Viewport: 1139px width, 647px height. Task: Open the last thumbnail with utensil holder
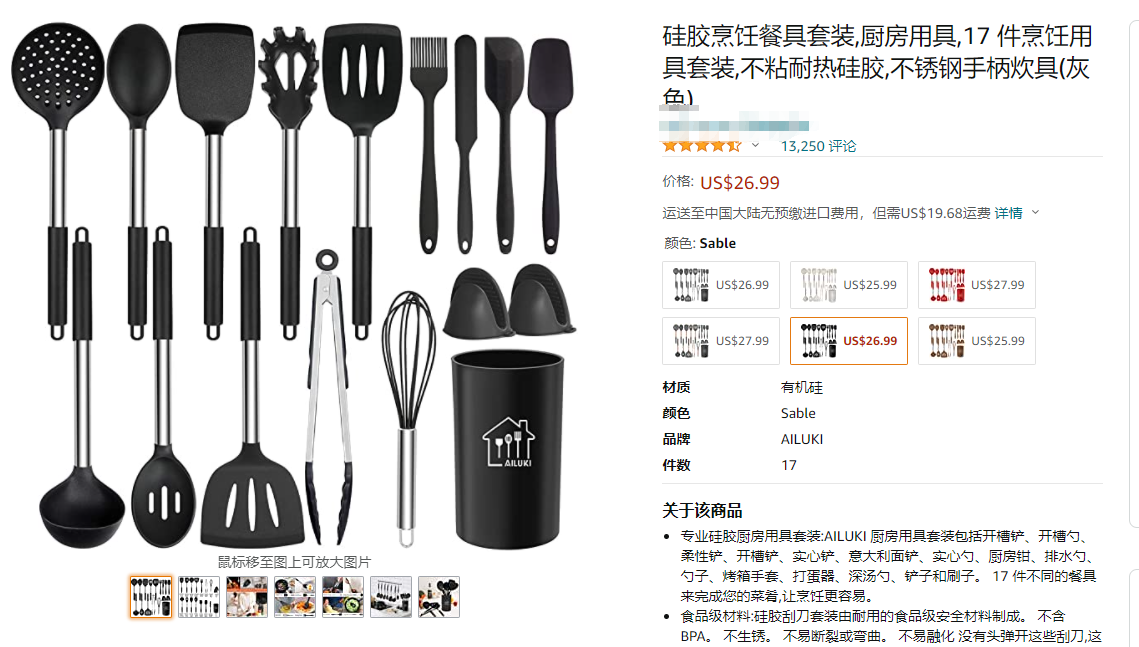[x=439, y=597]
